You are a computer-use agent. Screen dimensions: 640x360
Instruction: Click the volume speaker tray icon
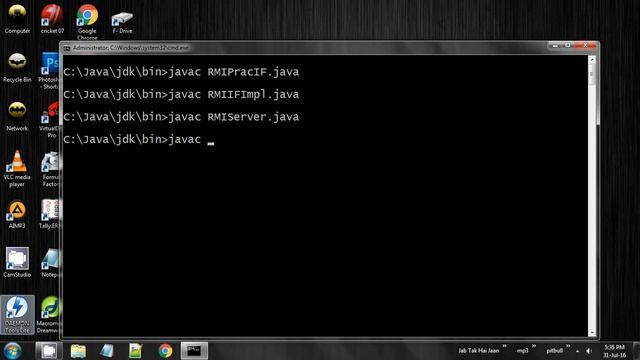[x=589, y=351]
